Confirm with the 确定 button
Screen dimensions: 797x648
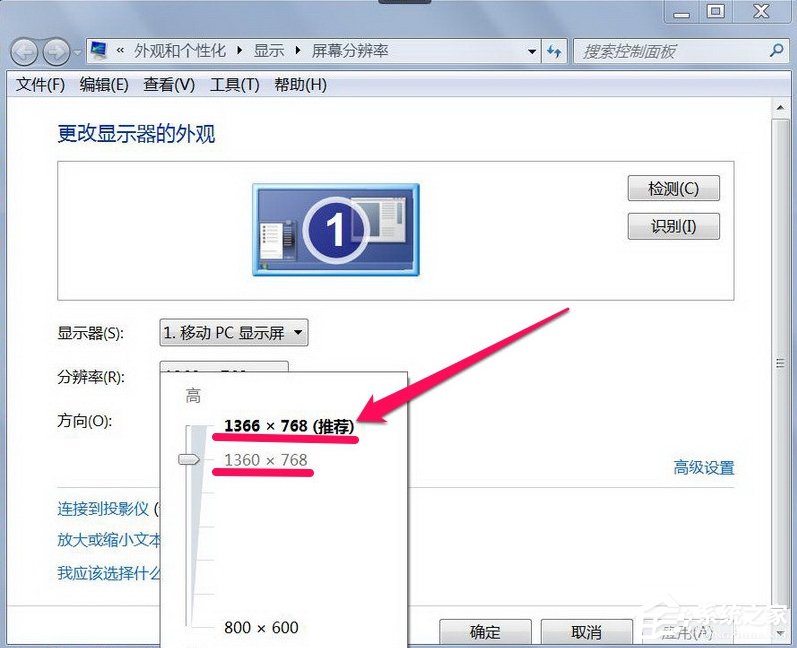pos(485,632)
